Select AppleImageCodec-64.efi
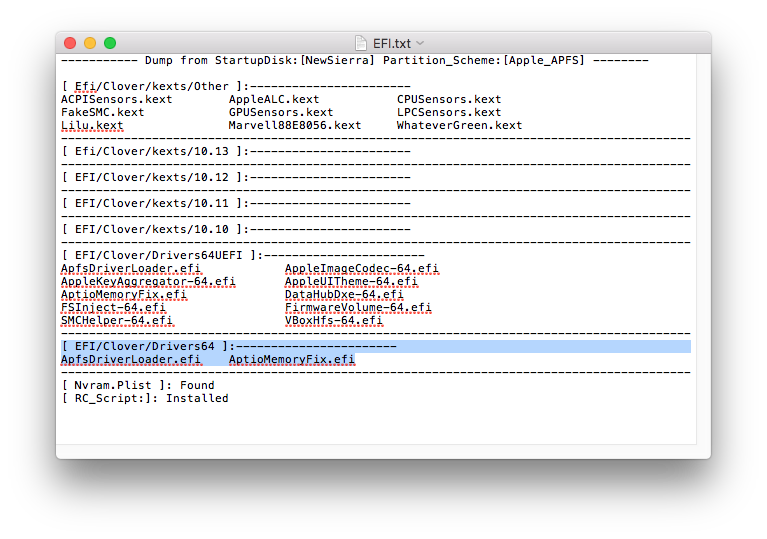Image resolution: width=767 pixels, height=539 pixels. [362, 269]
